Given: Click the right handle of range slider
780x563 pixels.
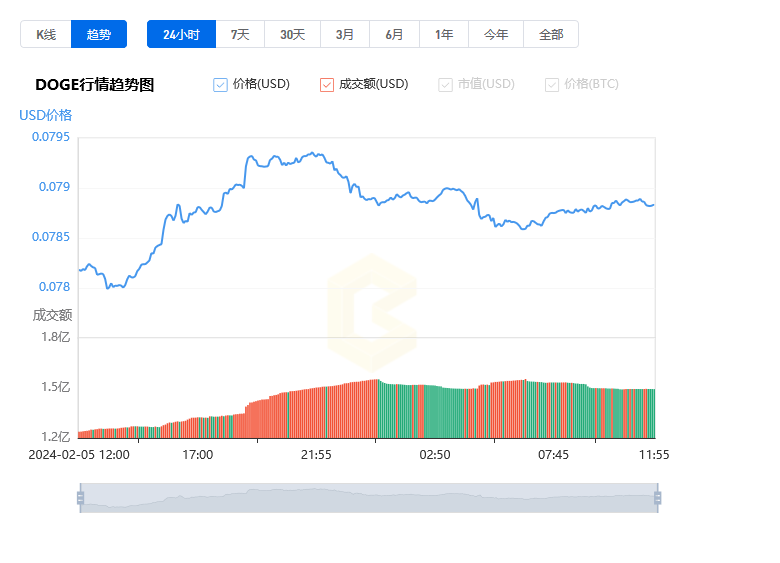Looking at the screenshot, I should 657,498.
